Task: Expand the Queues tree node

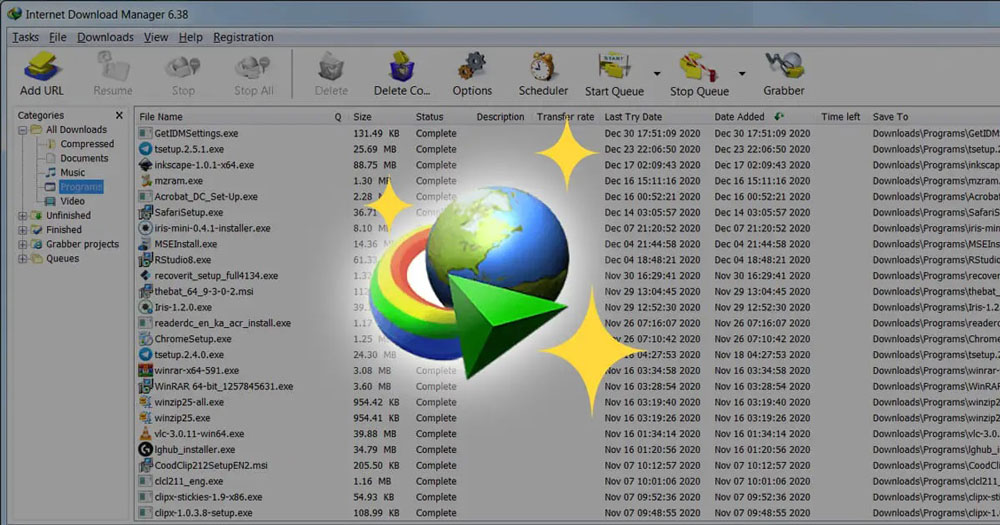Action: click(x=22, y=258)
